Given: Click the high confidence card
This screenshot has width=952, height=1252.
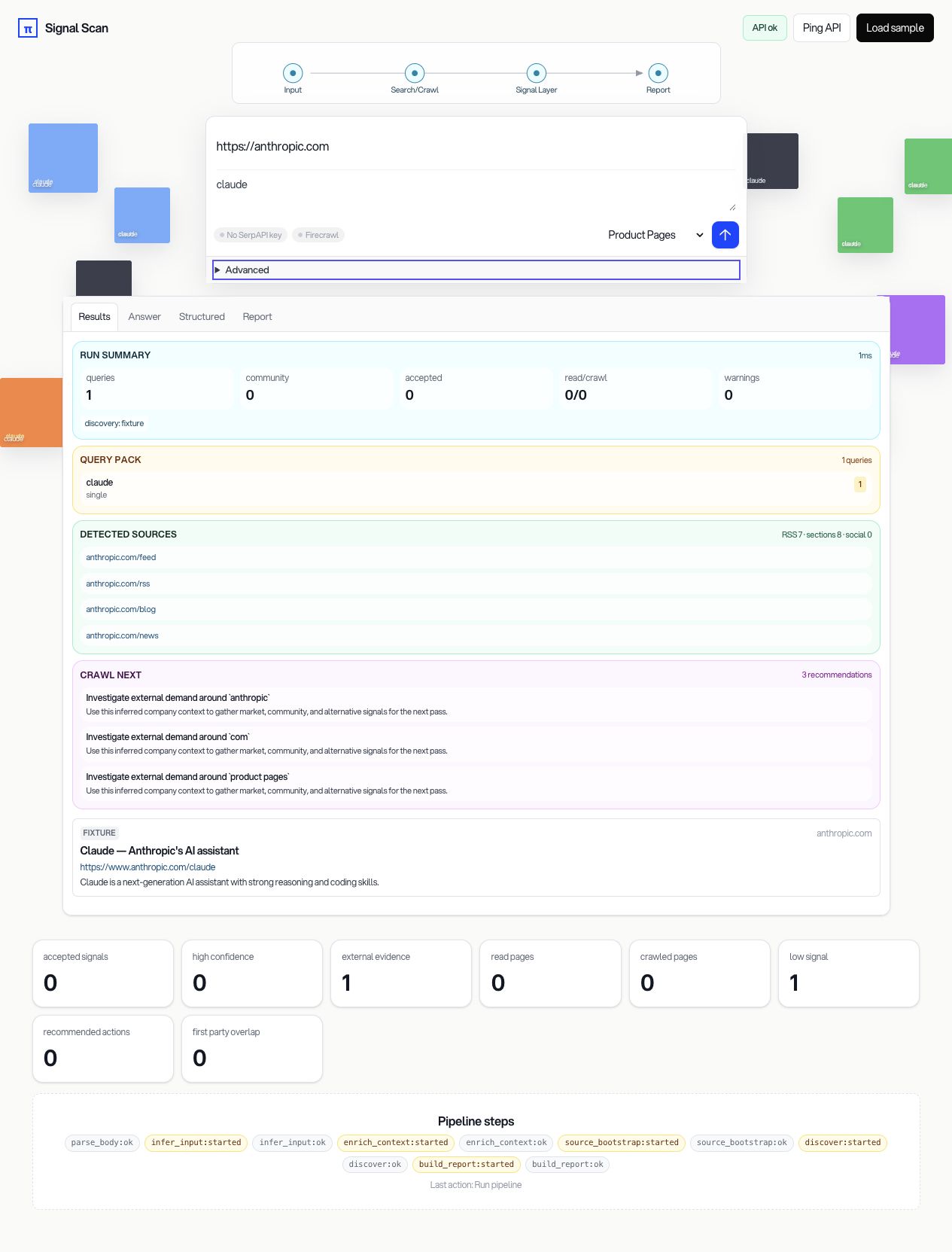Looking at the screenshot, I should tap(252, 973).
